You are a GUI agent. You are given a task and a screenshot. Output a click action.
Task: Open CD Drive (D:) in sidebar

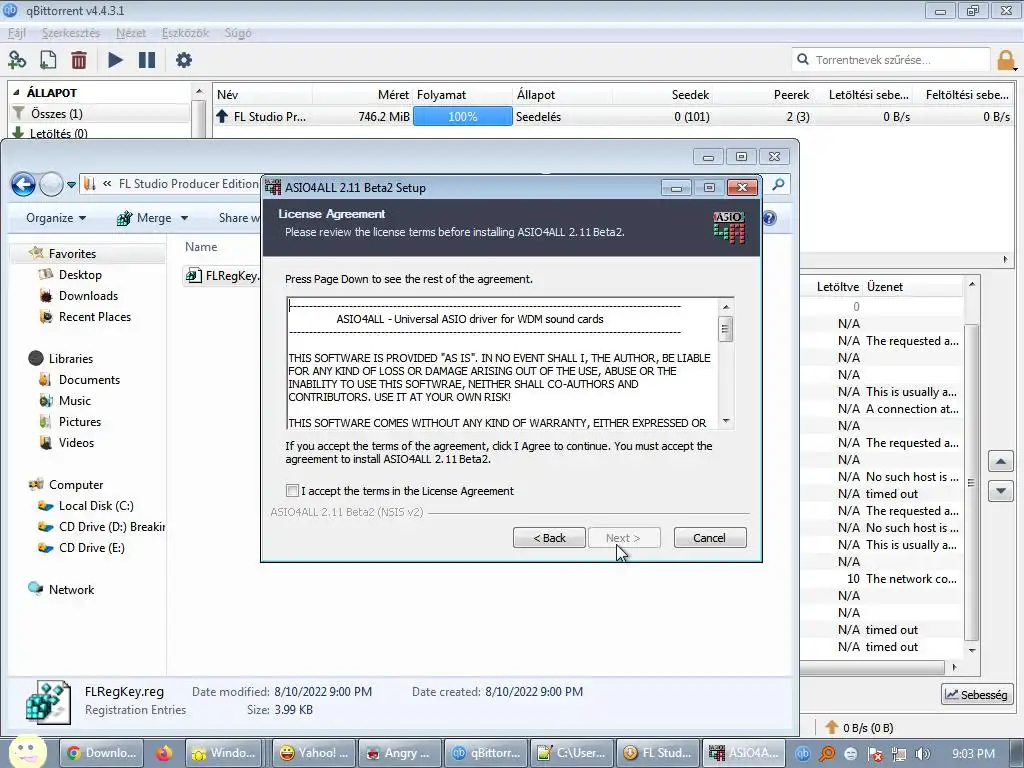click(111, 526)
